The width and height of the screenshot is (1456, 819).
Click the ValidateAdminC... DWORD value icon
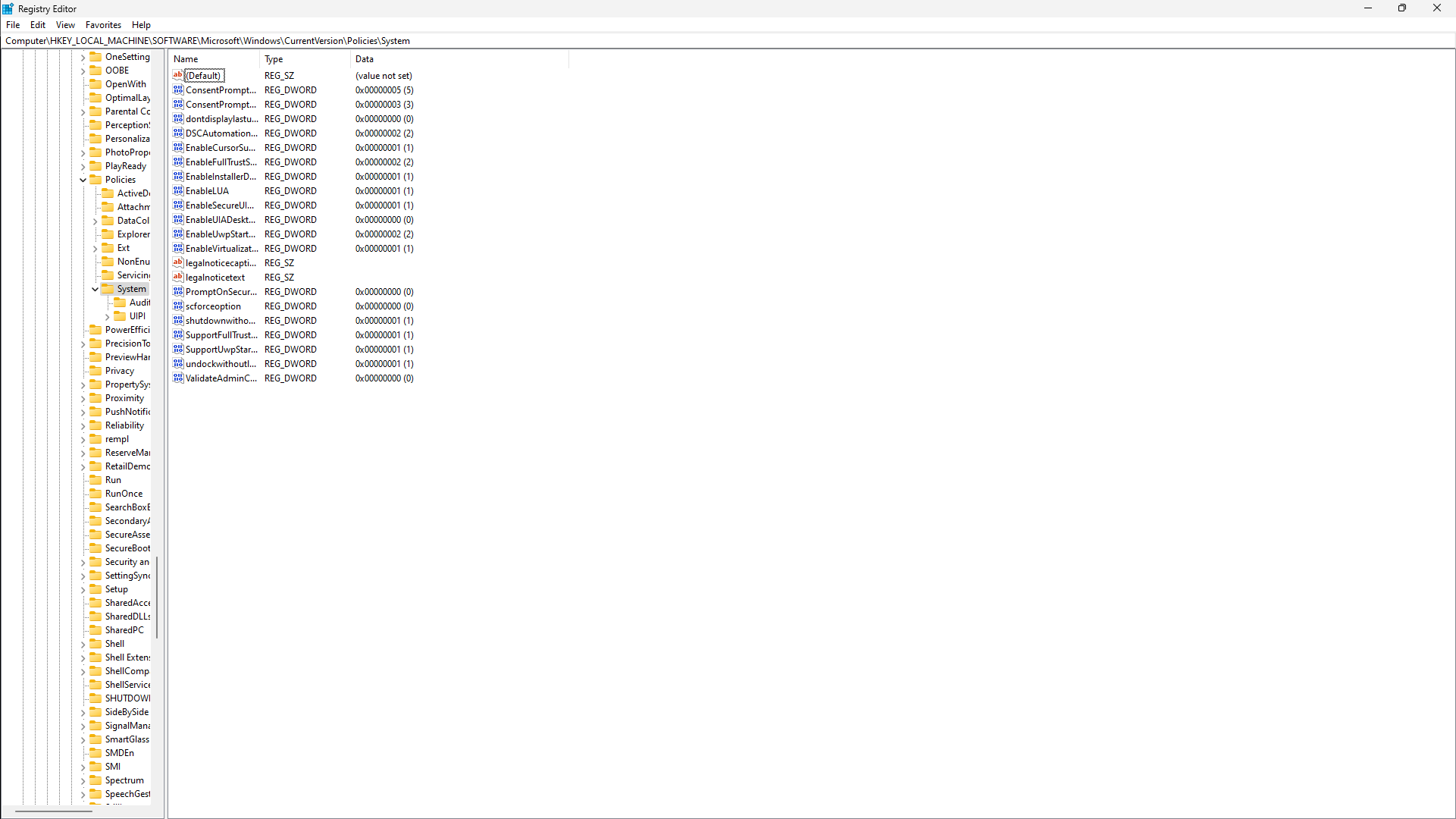pyautogui.click(x=178, y=378)
